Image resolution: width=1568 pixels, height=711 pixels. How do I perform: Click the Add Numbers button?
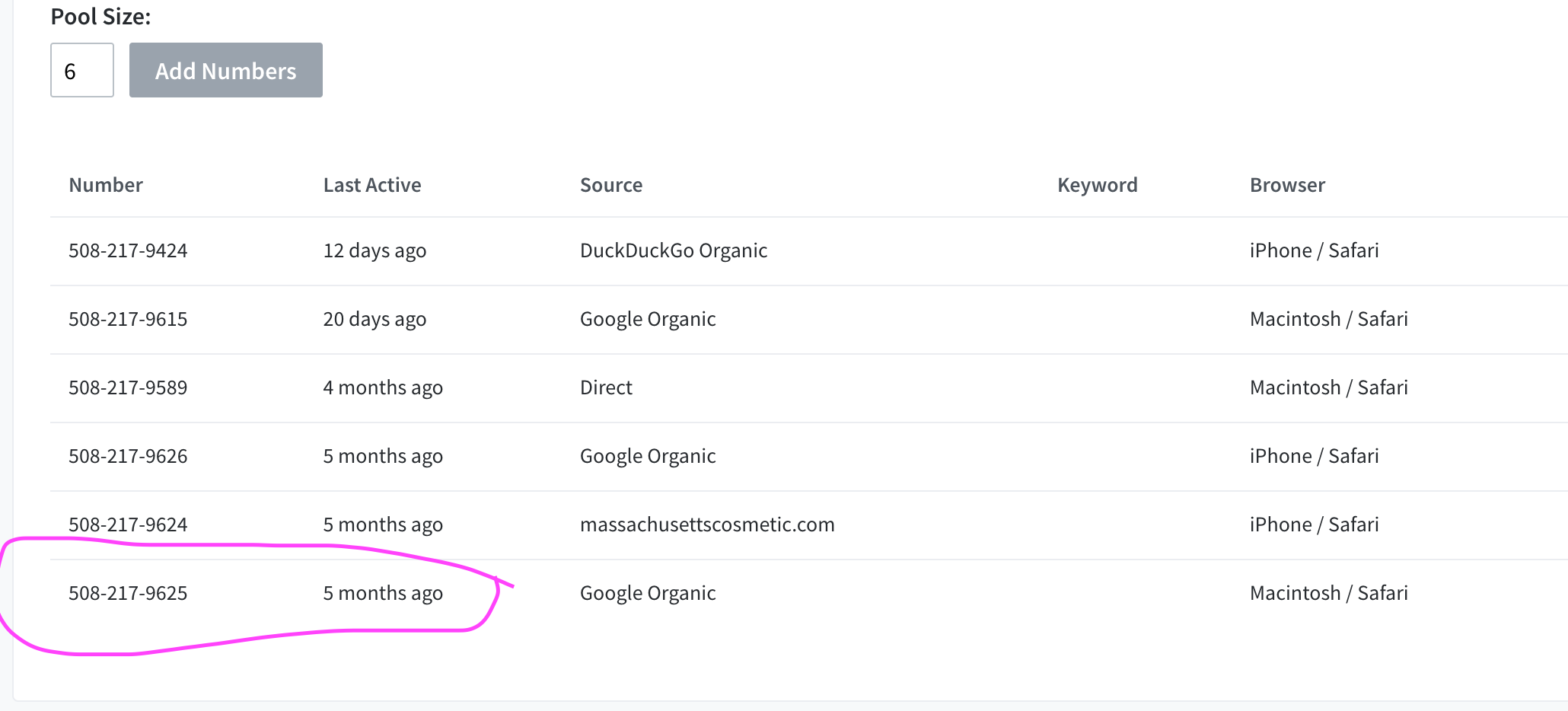pos(226,70)
